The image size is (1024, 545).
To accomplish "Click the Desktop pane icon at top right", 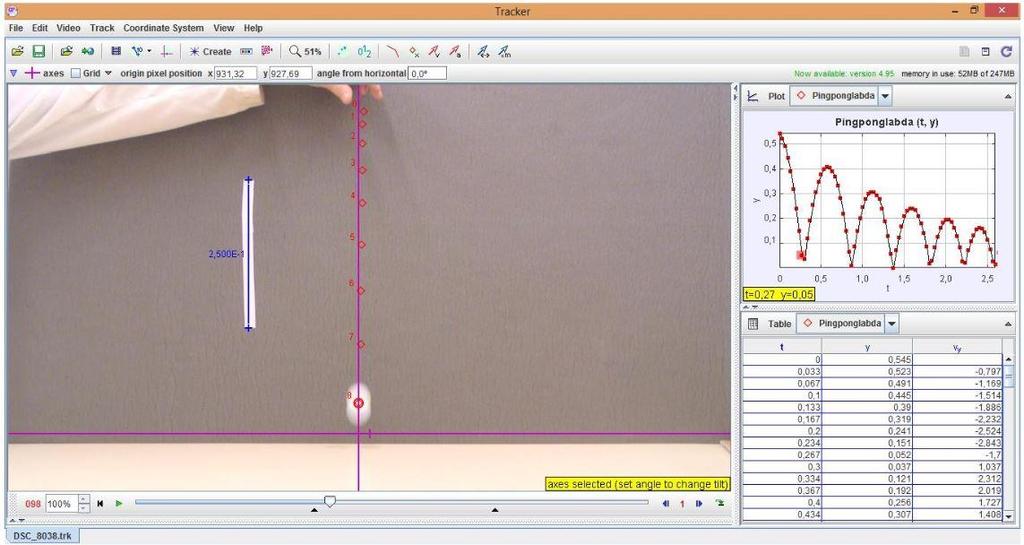I will [985, 52].
